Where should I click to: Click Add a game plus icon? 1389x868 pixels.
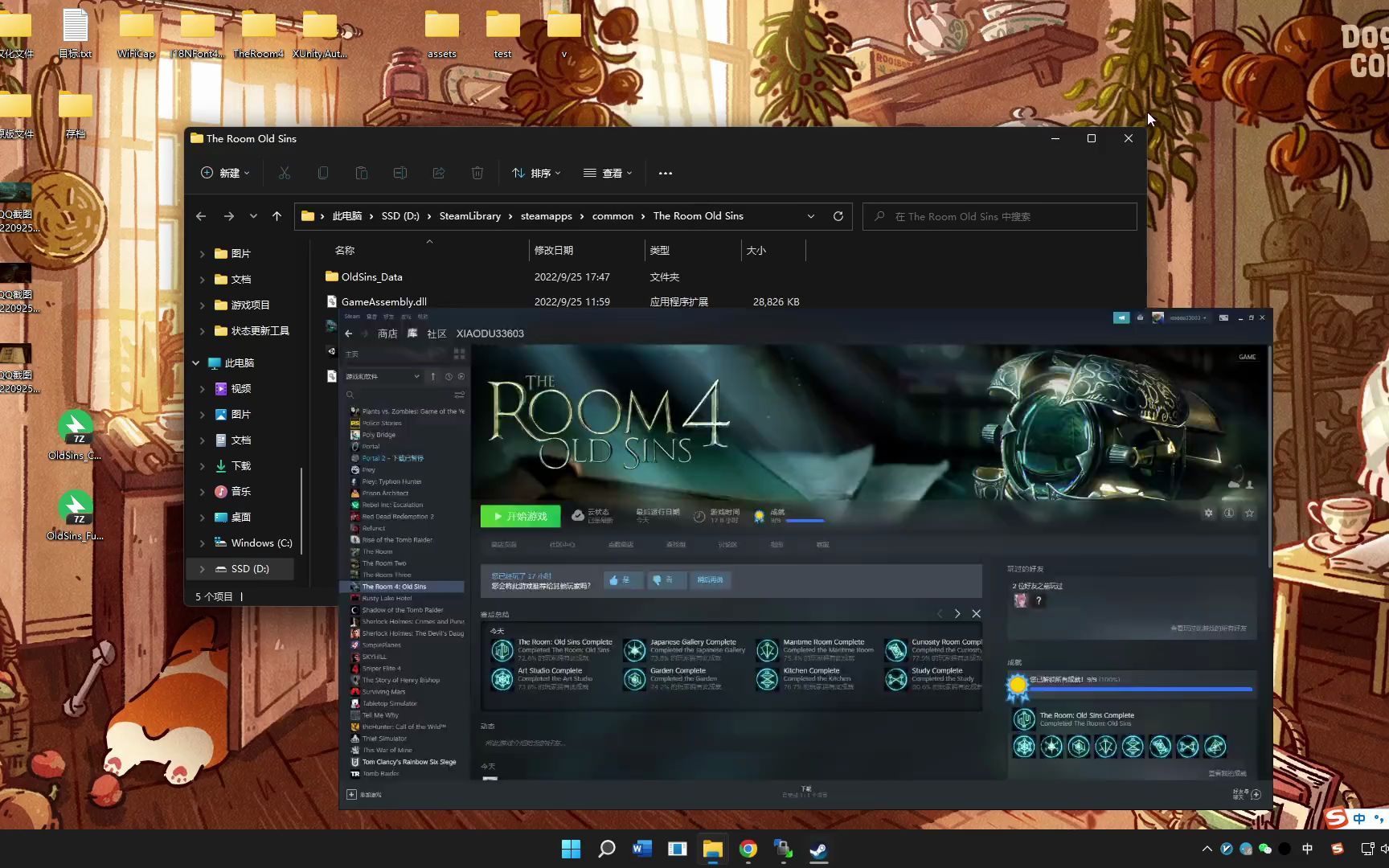pos(351,794)
